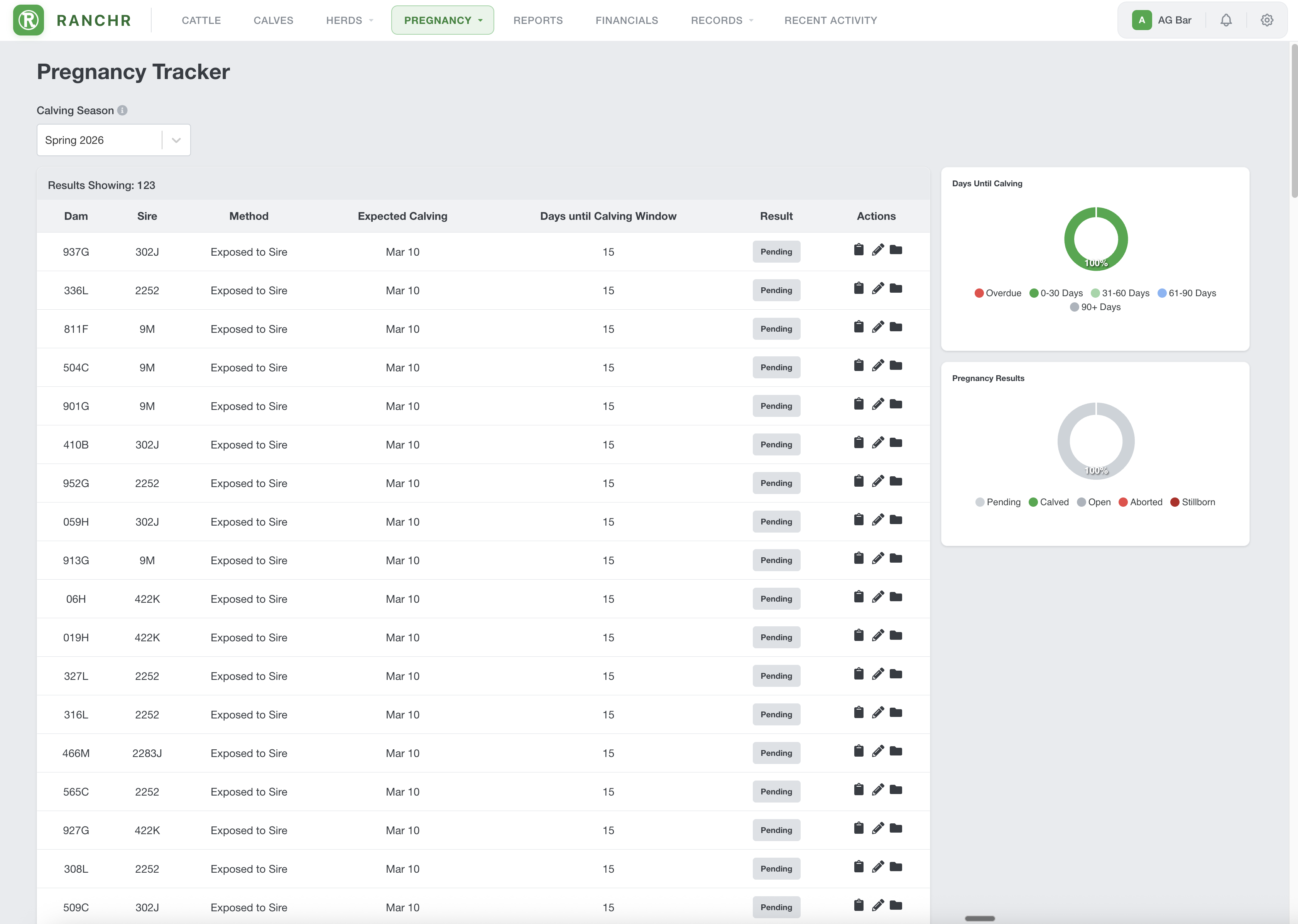Click the clipboard icon for dam 466M

pyautogui.click(x=859, y=751)
